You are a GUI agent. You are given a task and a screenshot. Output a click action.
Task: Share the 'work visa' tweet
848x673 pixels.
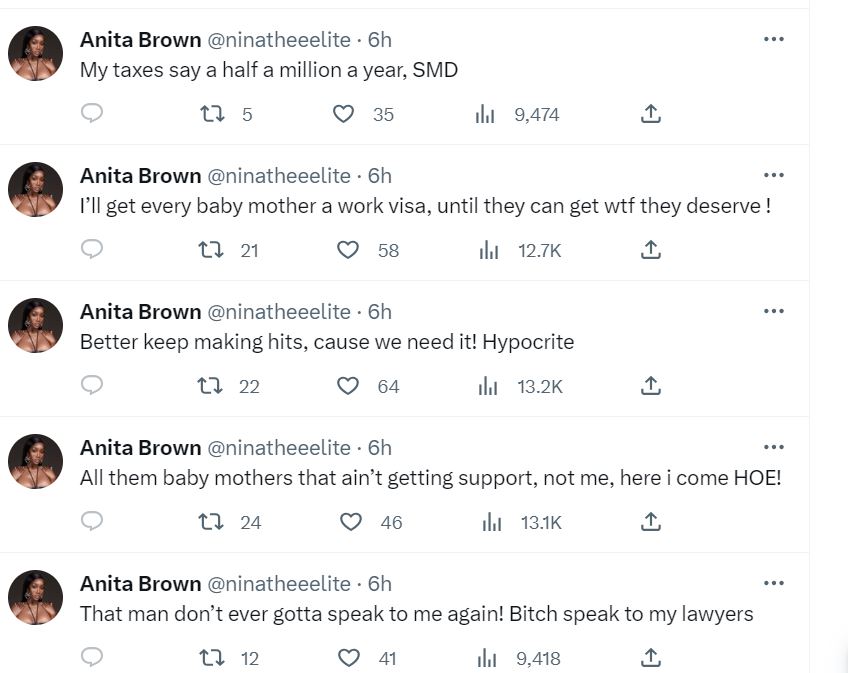coord(650,250)
